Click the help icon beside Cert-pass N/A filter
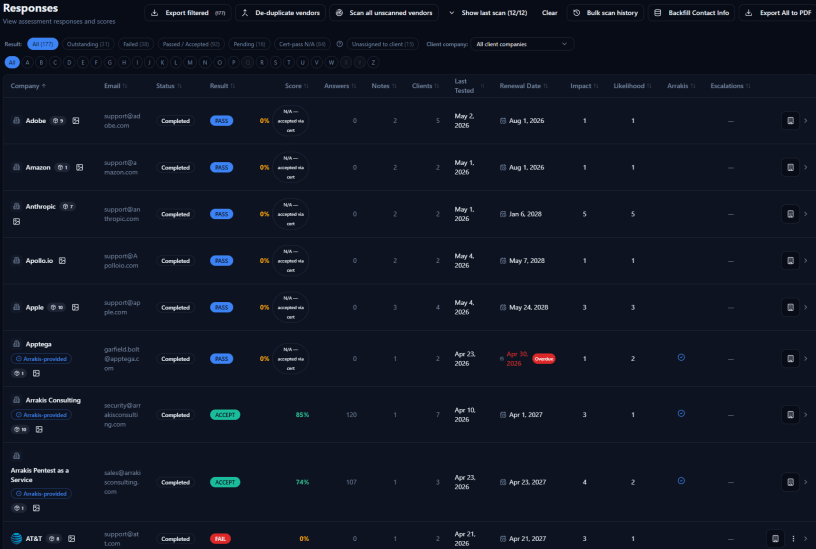Image resolution: width=816 pixels, height=549 pixels. [339, 44]
